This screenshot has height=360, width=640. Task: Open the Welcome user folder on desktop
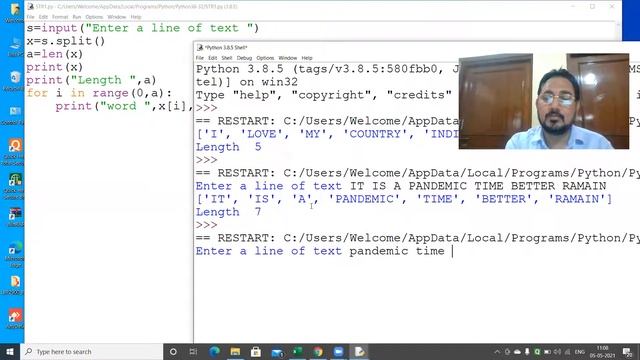click(x=15, y=12)
